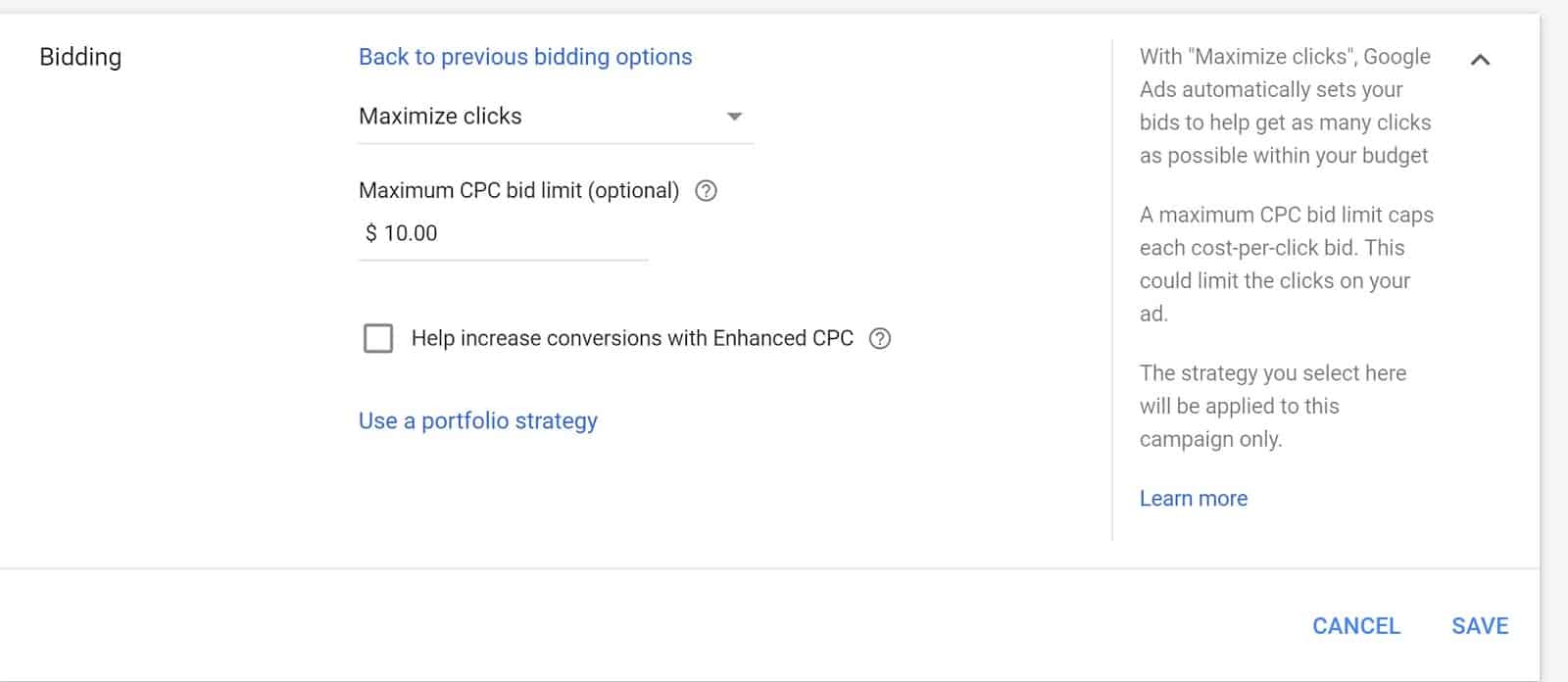Enable the Enhanced CPC checkbox
The image size is (1568, 682).
pyautogui.click(x=378, y=339)
